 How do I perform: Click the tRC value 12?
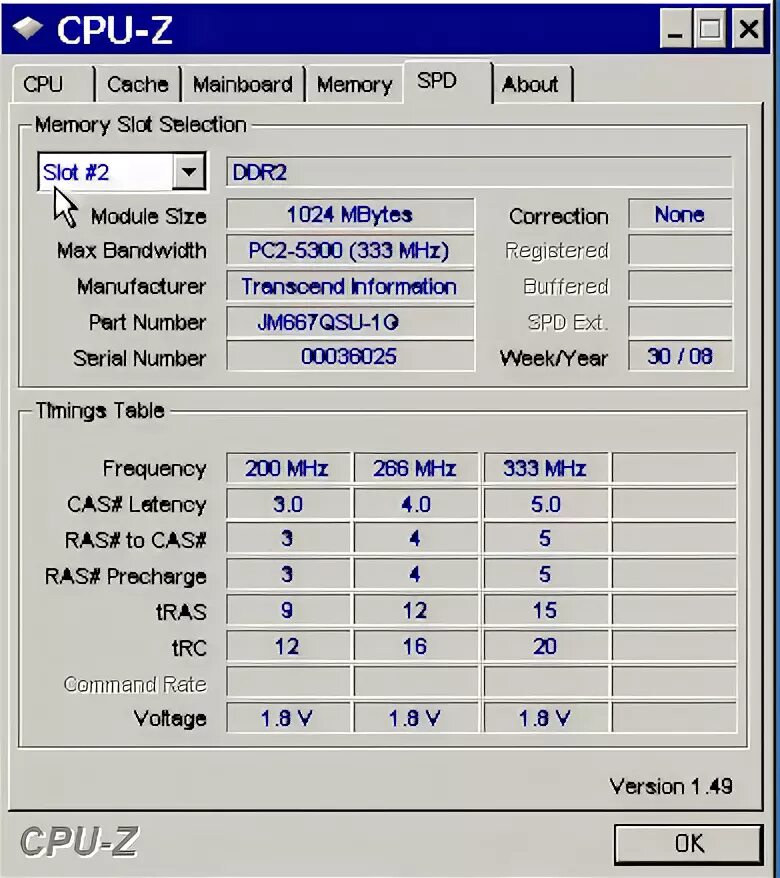[288, 646]
